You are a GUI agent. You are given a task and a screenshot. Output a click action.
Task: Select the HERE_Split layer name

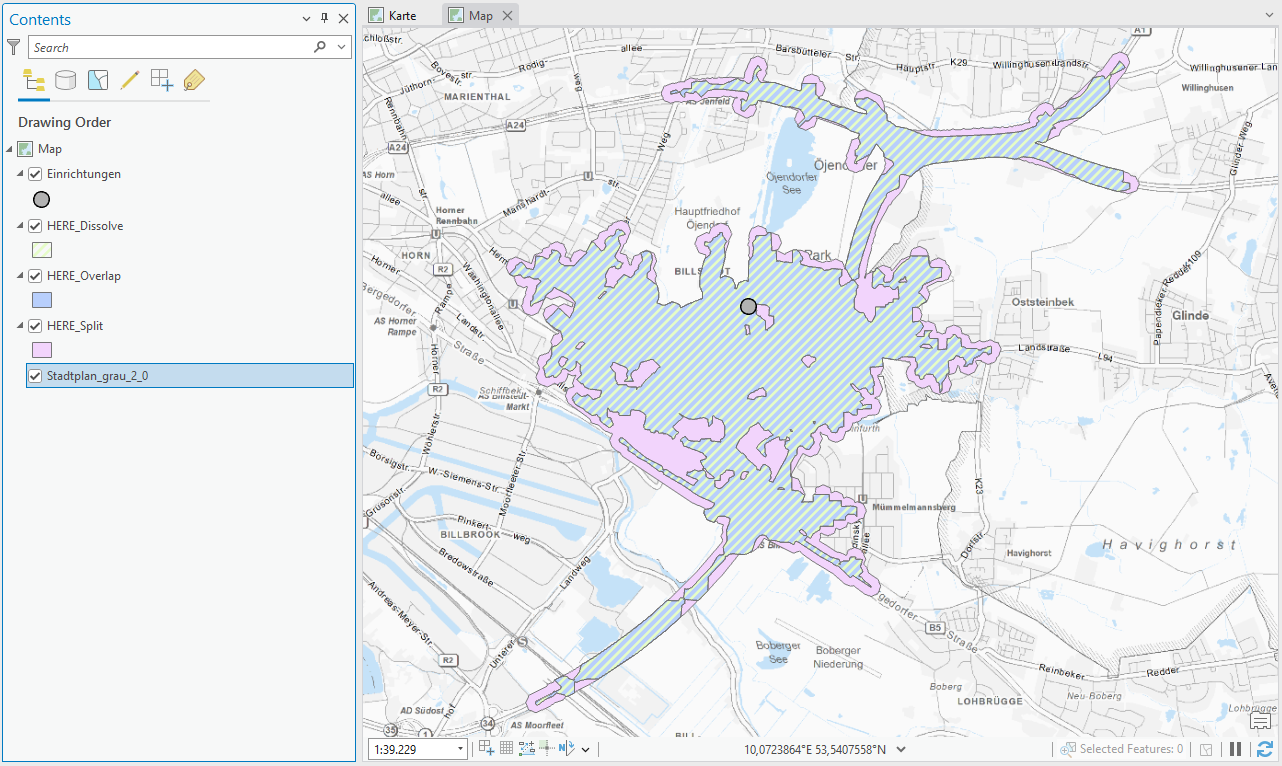(75, 326)
